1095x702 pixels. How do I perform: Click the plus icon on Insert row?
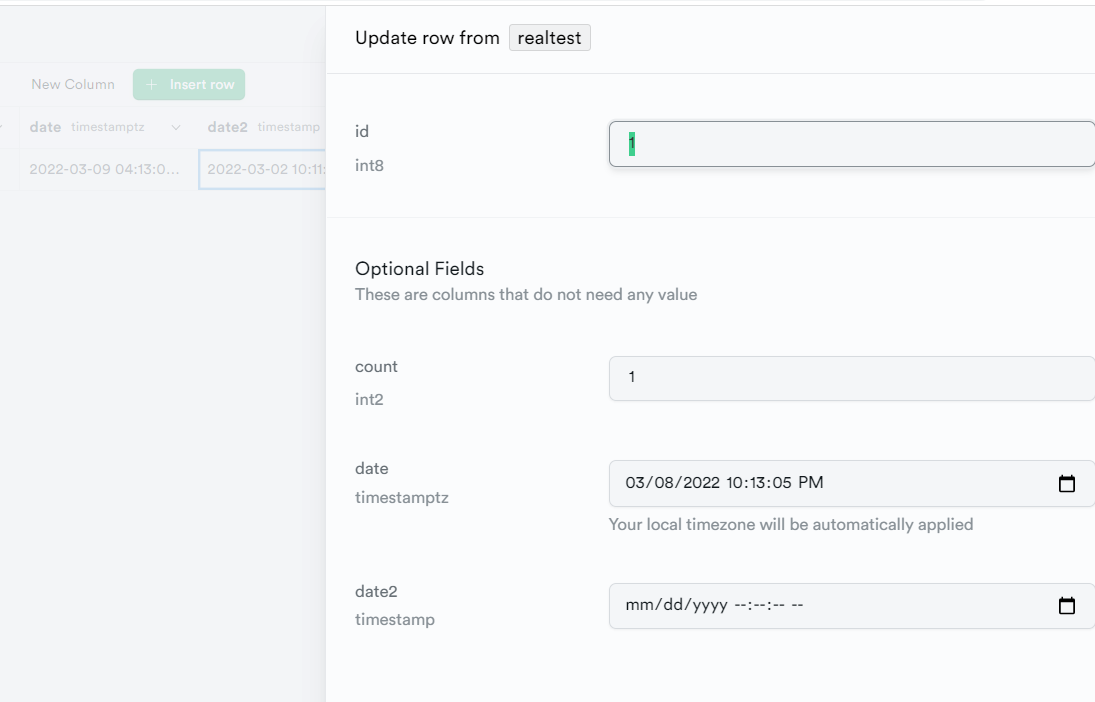tap(151, 85)
